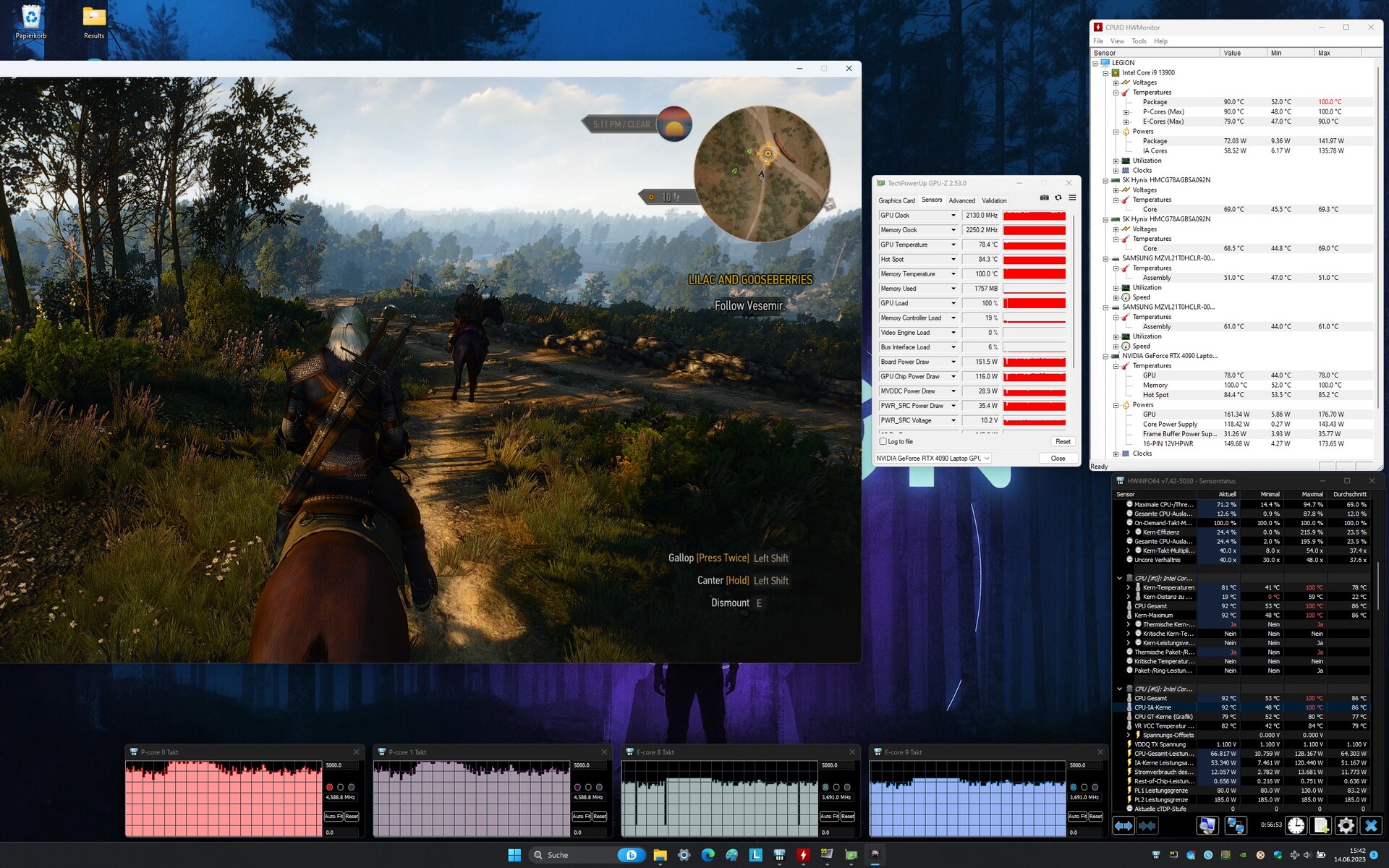Click HWiNFO expand columns arrows icon
This screenshot has height=868, width=1389.
pos(1123,825)
